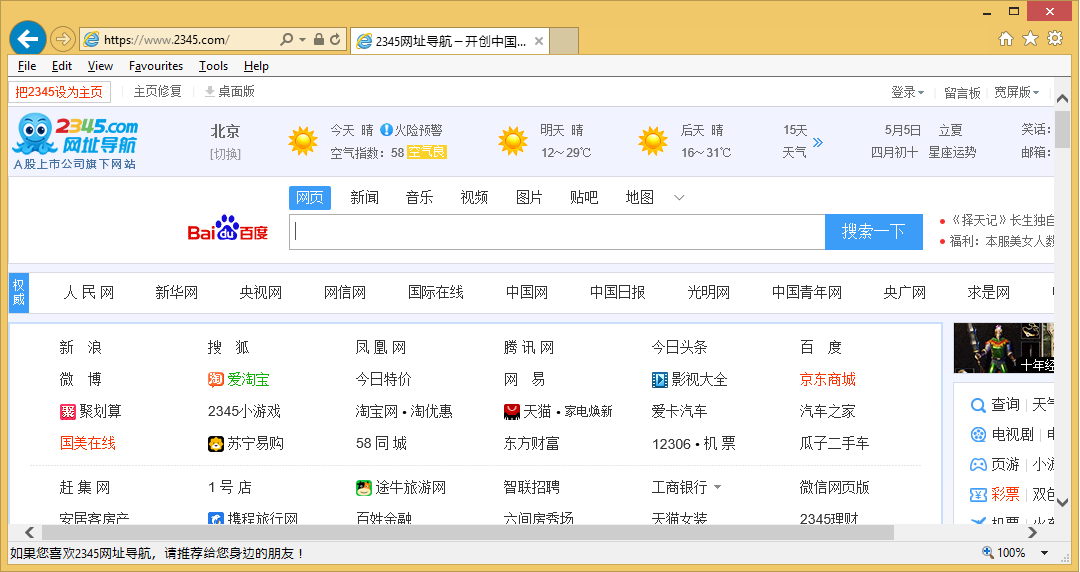Open the File menu
The image size is (1080, 572).
(27, 66)
